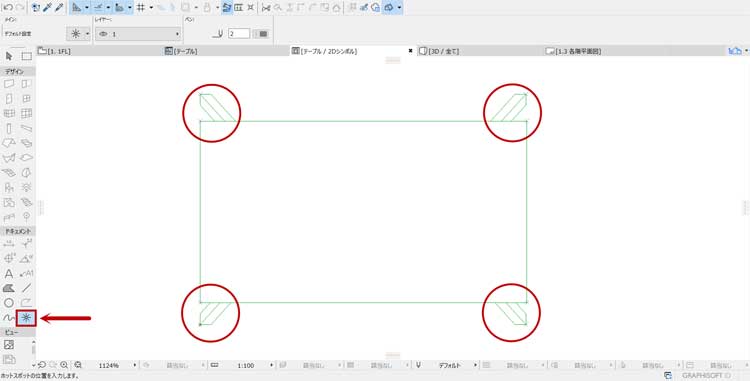750x381 pixels.
Task: Choose the Marquee rectangle tool
Action: pos(27,56)
